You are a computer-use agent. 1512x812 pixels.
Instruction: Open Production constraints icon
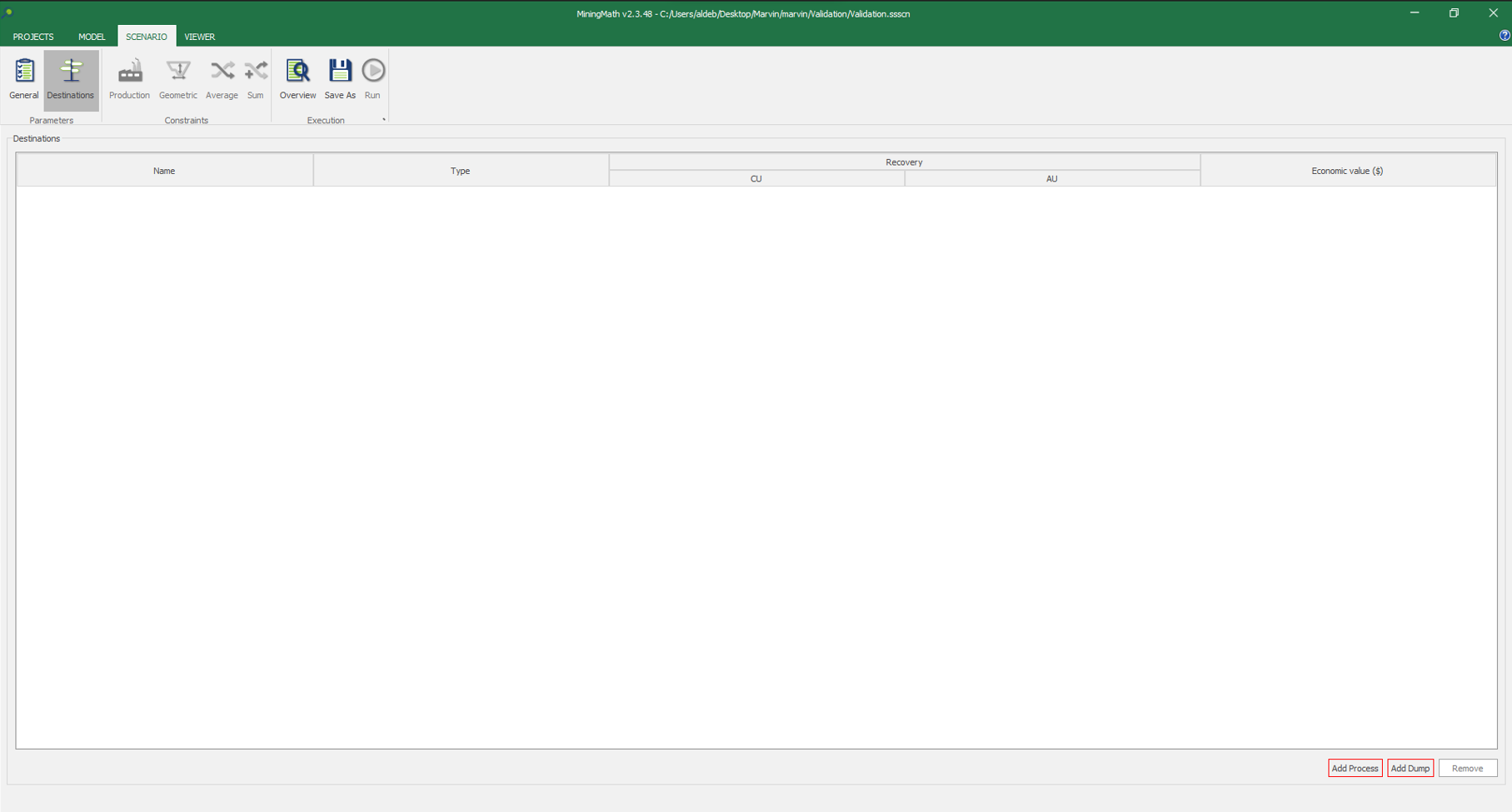point(129,79)
